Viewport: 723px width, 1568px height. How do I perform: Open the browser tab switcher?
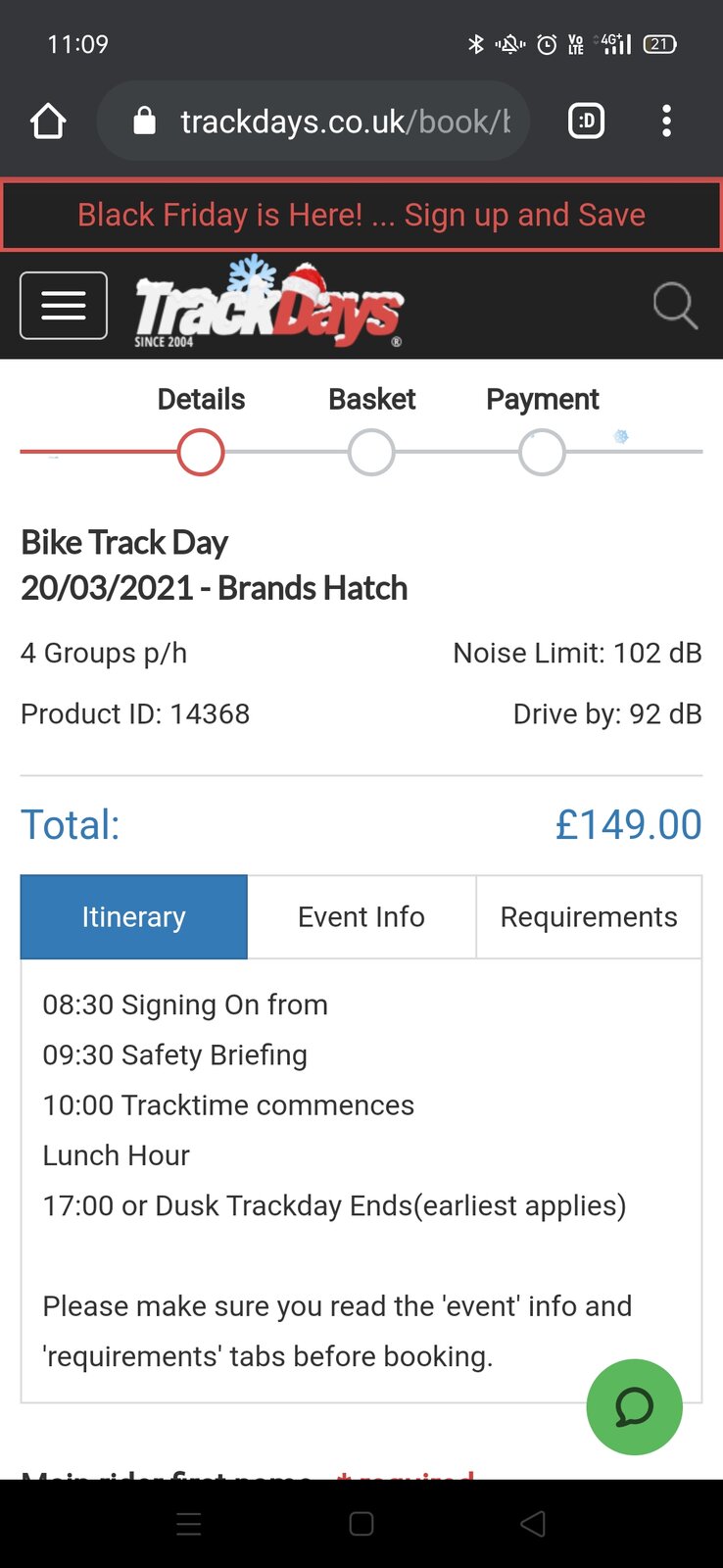click(586, 122)
